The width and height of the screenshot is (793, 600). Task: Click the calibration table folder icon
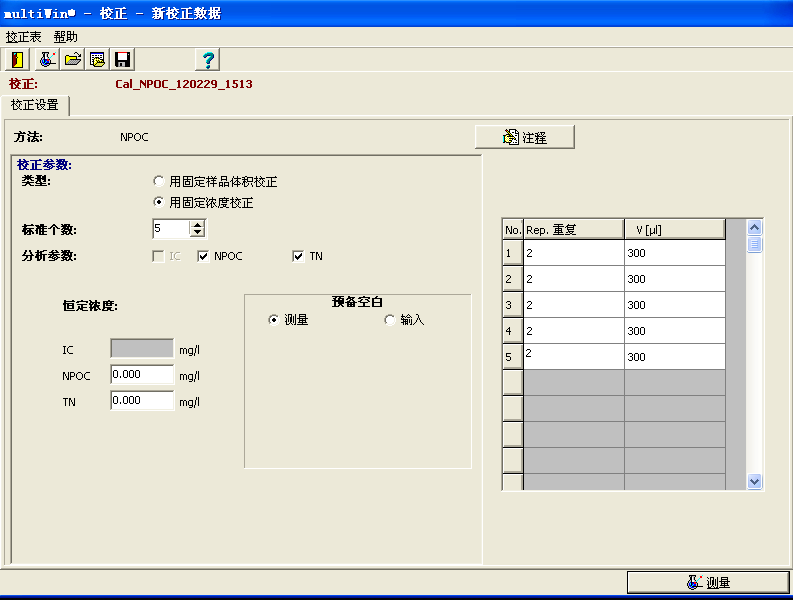coord(98,59)
